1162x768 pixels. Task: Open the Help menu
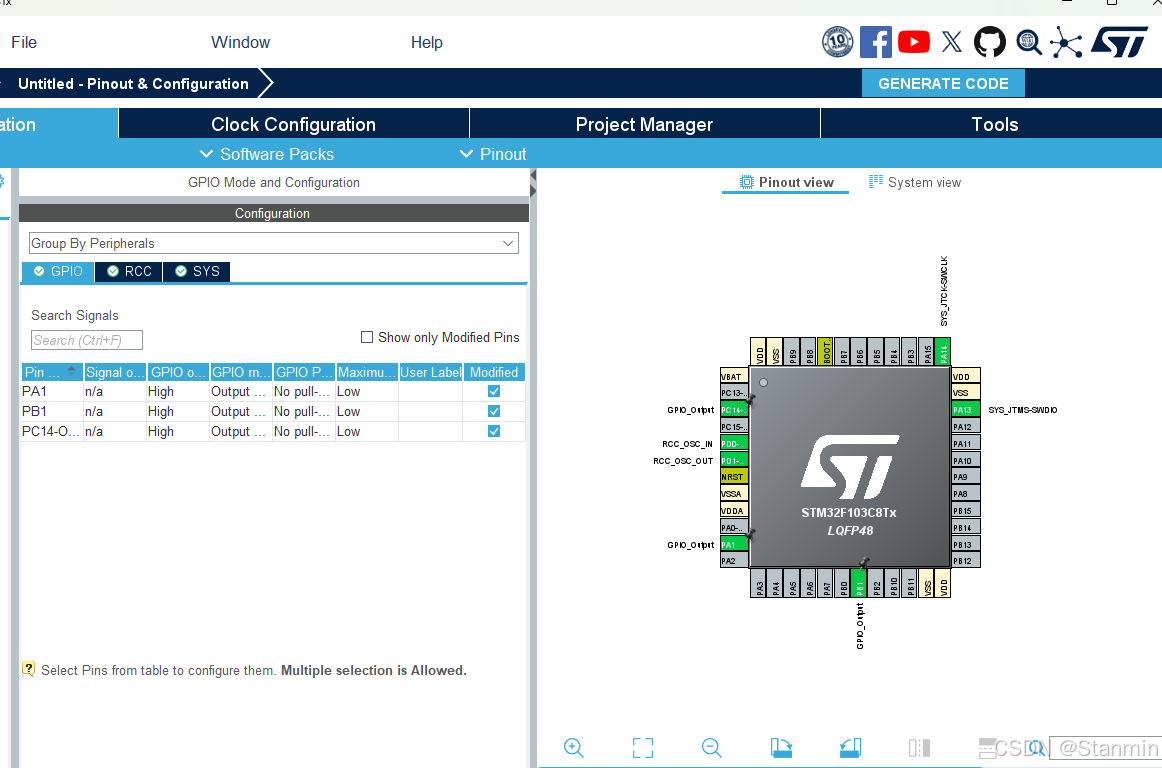click(426, 42)
